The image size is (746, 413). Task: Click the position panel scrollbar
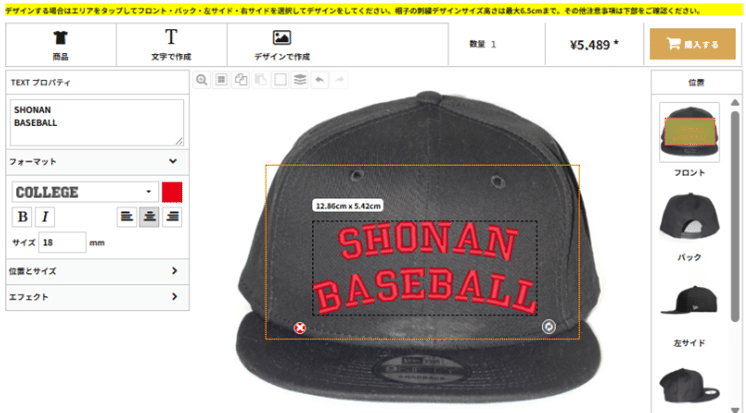point(735,216)
